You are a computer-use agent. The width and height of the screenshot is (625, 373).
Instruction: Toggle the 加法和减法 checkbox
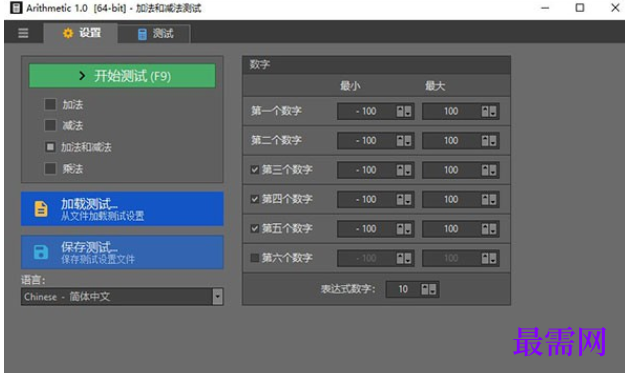[x=50, y=147]
